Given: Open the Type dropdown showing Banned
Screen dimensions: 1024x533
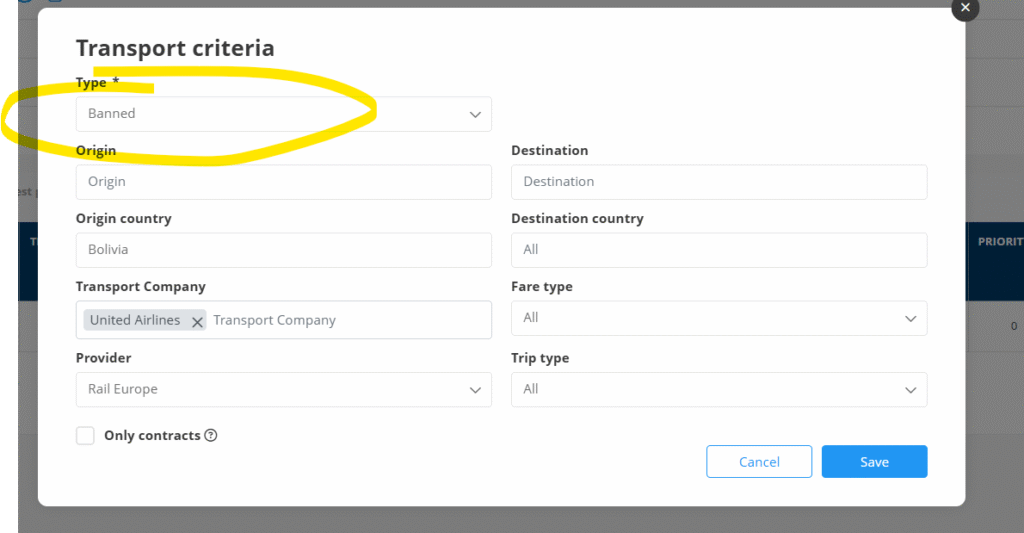Looking at the screenshot, I should coord(283,114).
